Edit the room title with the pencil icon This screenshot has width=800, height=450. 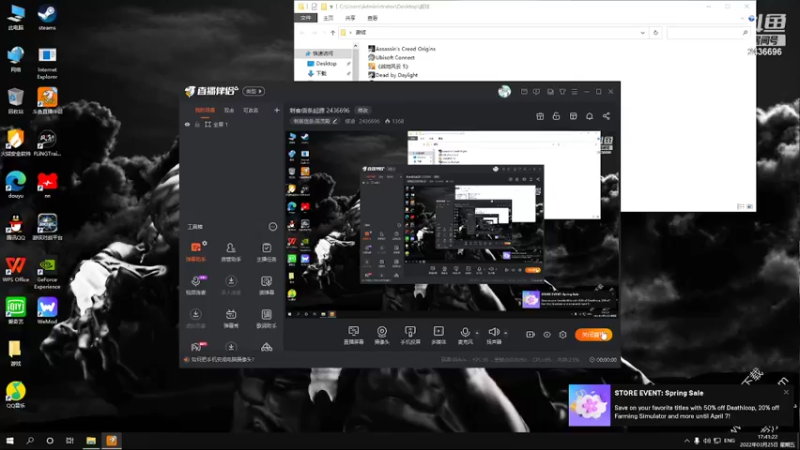(335, 121)
